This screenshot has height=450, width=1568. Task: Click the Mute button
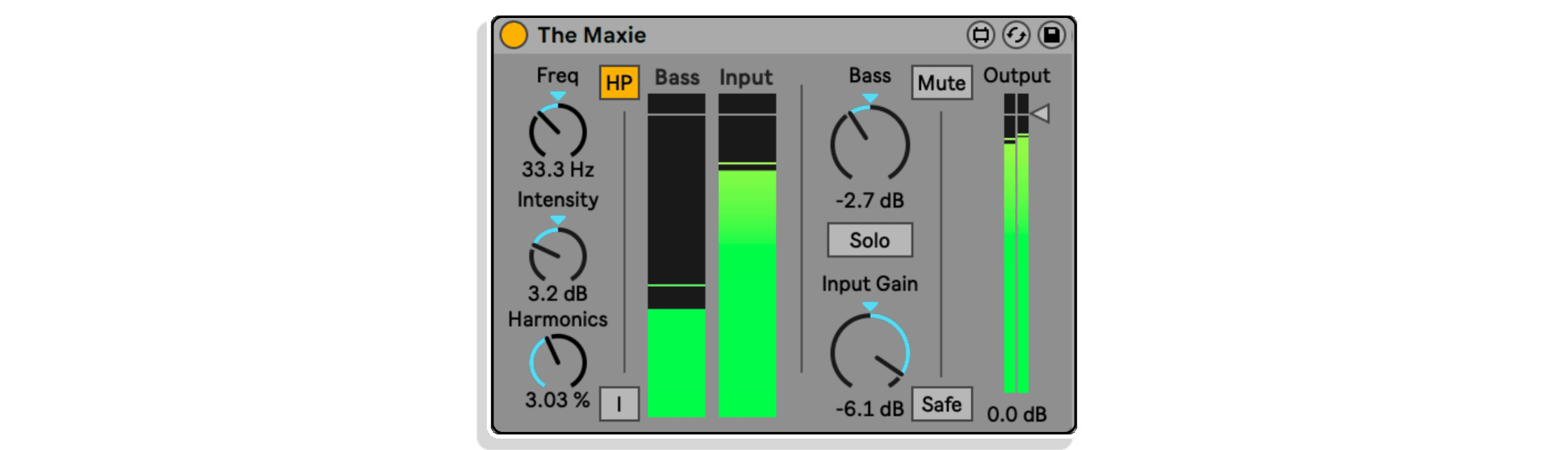pos(942,82)
